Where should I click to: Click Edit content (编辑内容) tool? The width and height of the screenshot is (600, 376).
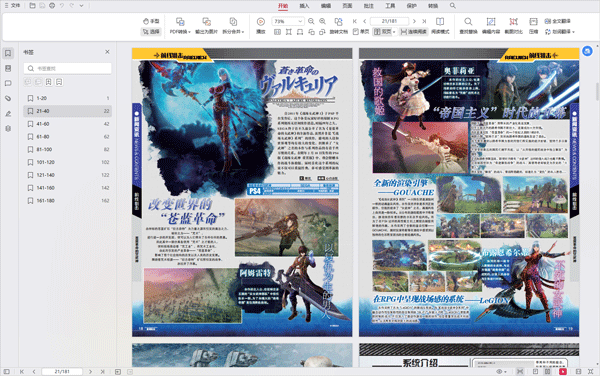click(x=491, y=26)
